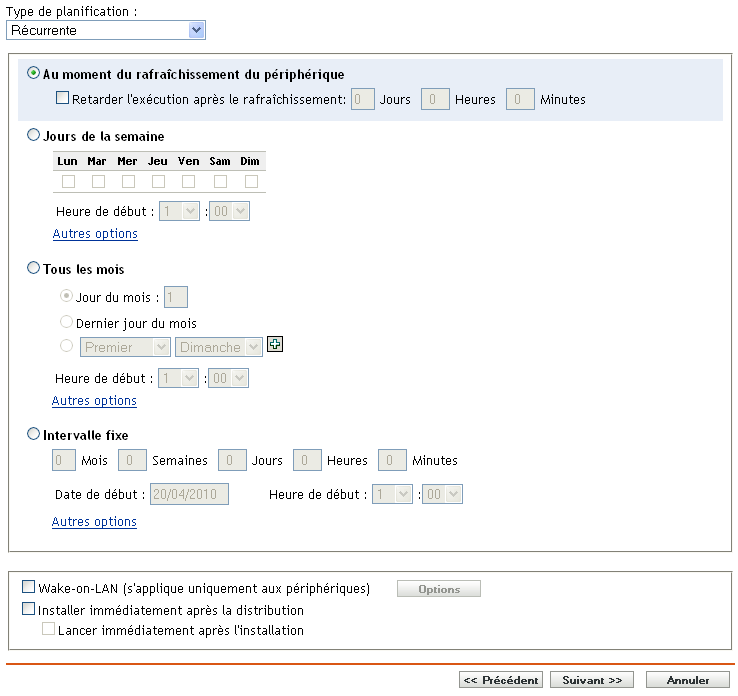The image size is (738, 696).
Task: Check the Mer day checkbox
Action: tap(128, 181)
